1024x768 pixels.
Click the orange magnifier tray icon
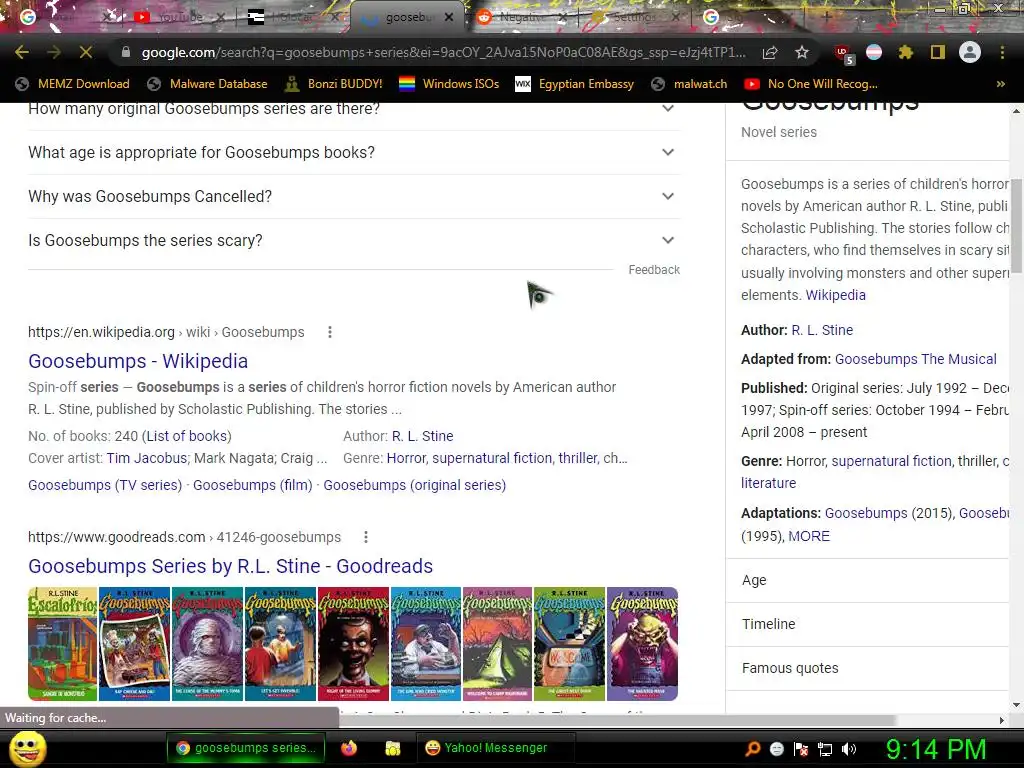coord(752,749)
